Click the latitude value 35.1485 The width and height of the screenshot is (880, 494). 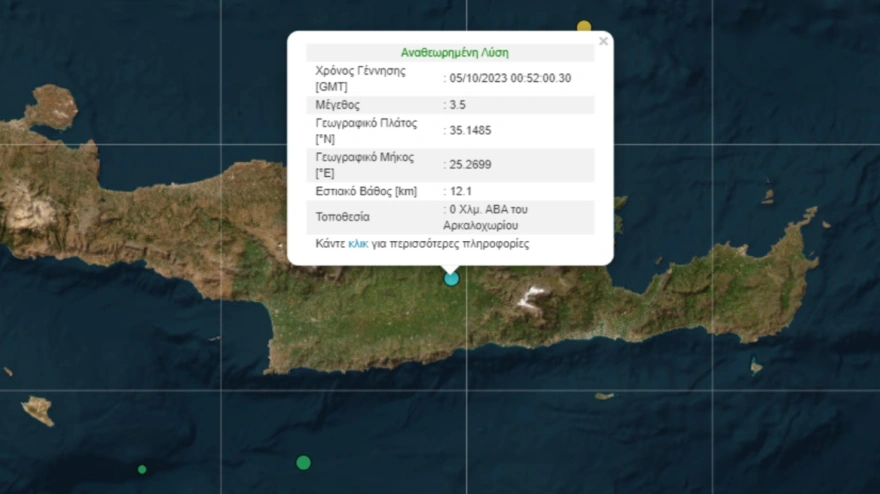[x=470, y=130]
